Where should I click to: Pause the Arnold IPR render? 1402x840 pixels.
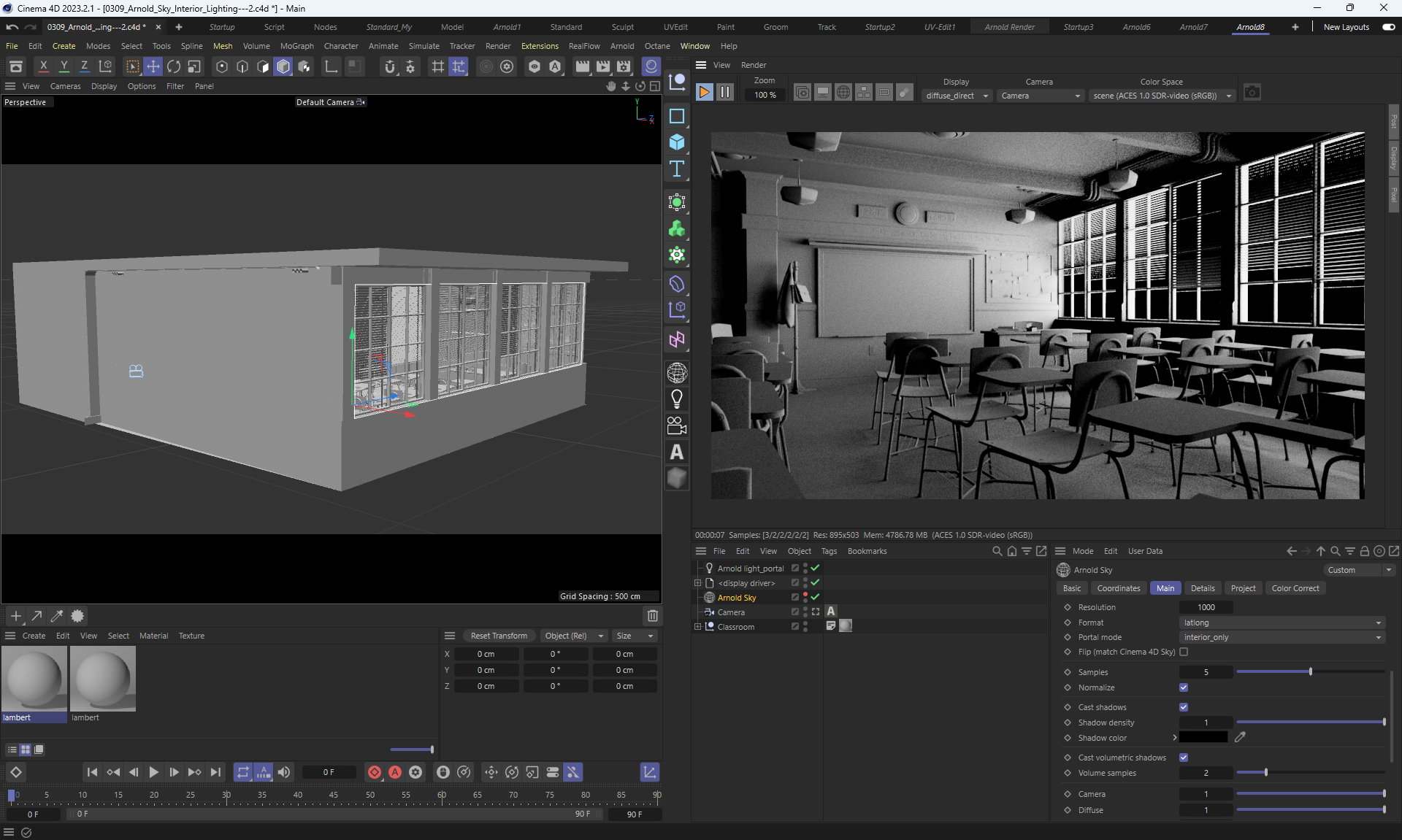point(724,93)
